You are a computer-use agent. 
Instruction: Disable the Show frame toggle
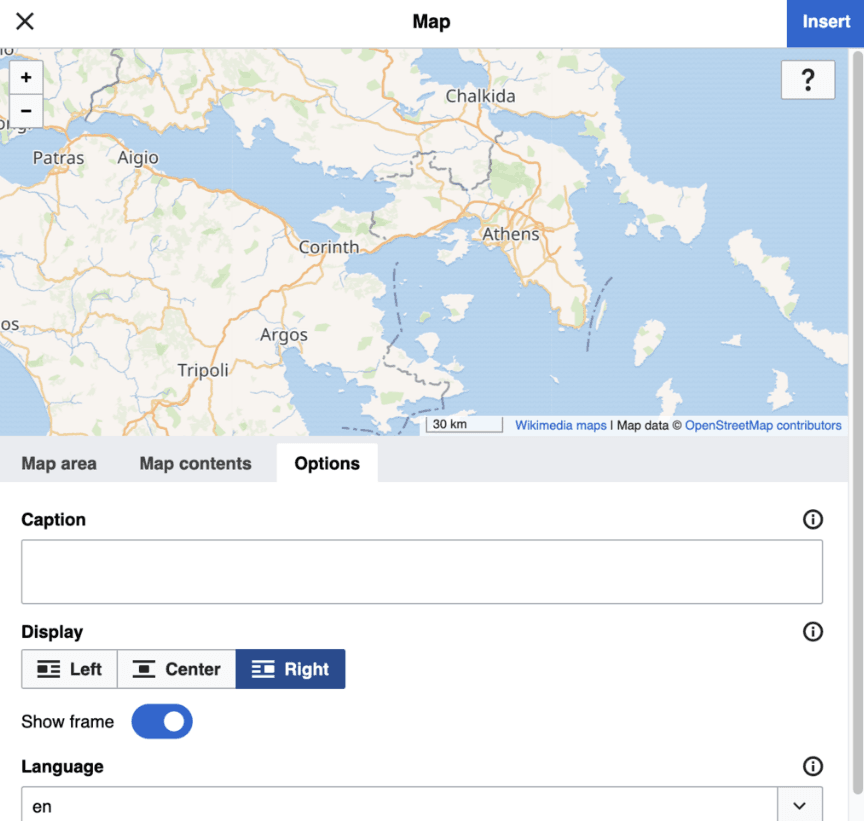(161, 721)
